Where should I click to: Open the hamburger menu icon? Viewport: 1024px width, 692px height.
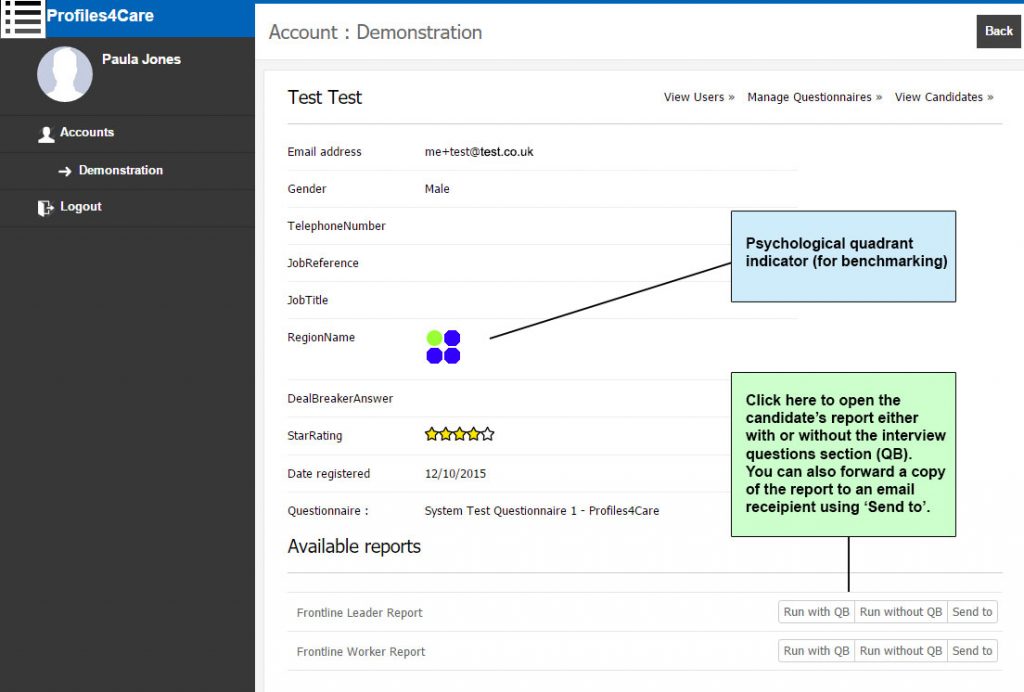pyautogui.click(x=23, y=18)
